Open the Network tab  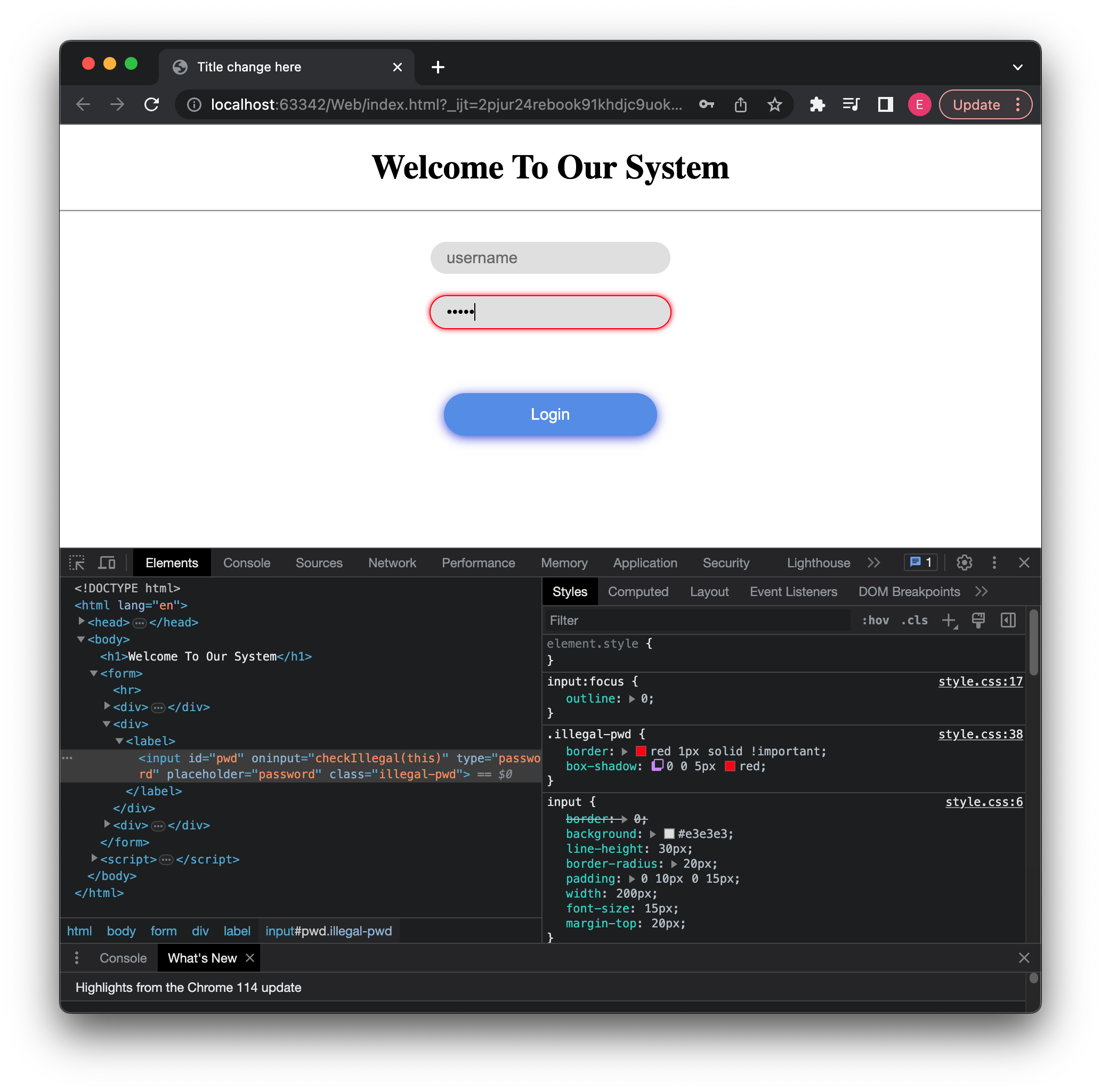(x=392, y=563)
